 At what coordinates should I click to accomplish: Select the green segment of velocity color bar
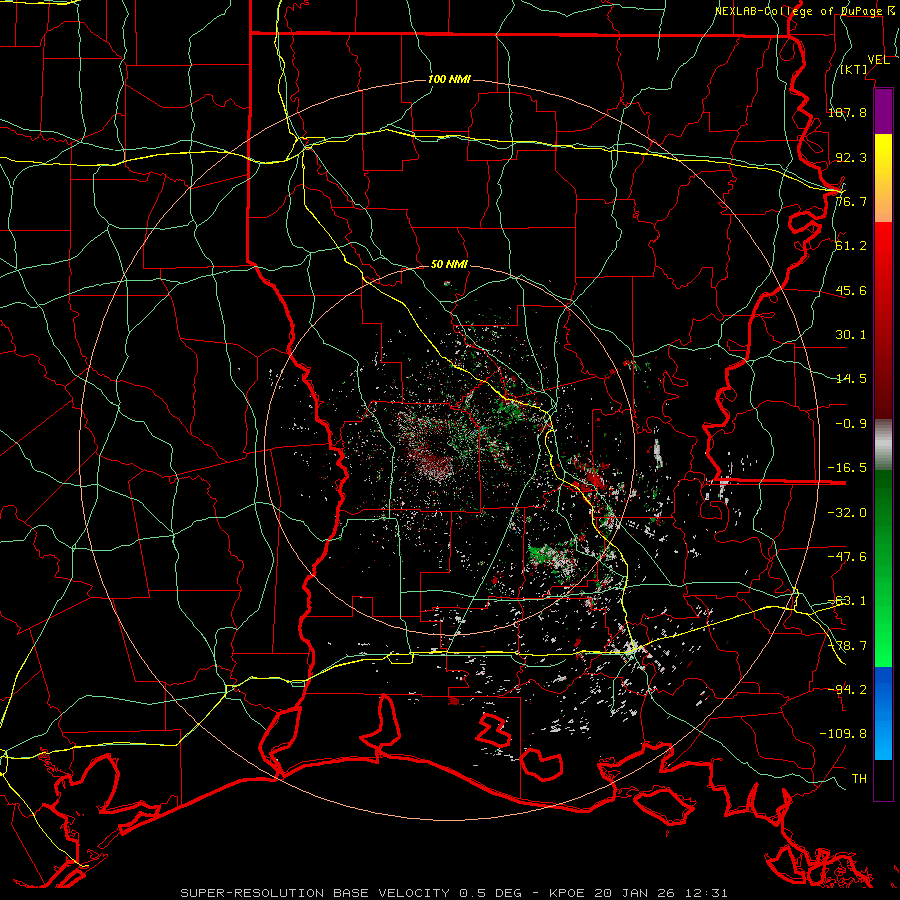(883, 568)
